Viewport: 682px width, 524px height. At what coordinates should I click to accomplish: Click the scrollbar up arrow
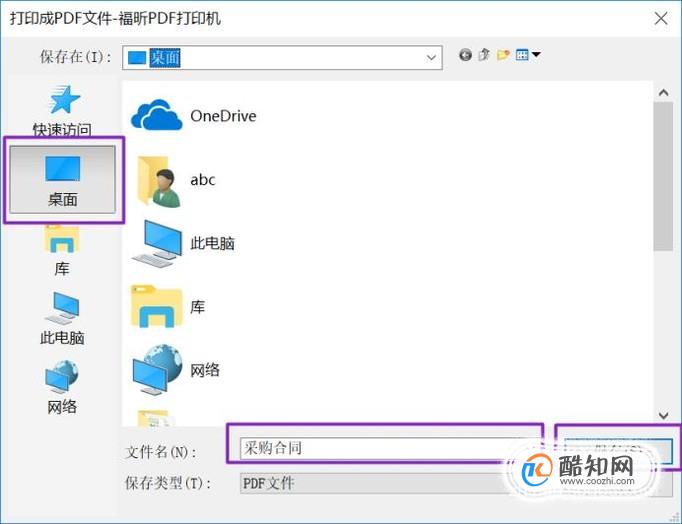663,92
